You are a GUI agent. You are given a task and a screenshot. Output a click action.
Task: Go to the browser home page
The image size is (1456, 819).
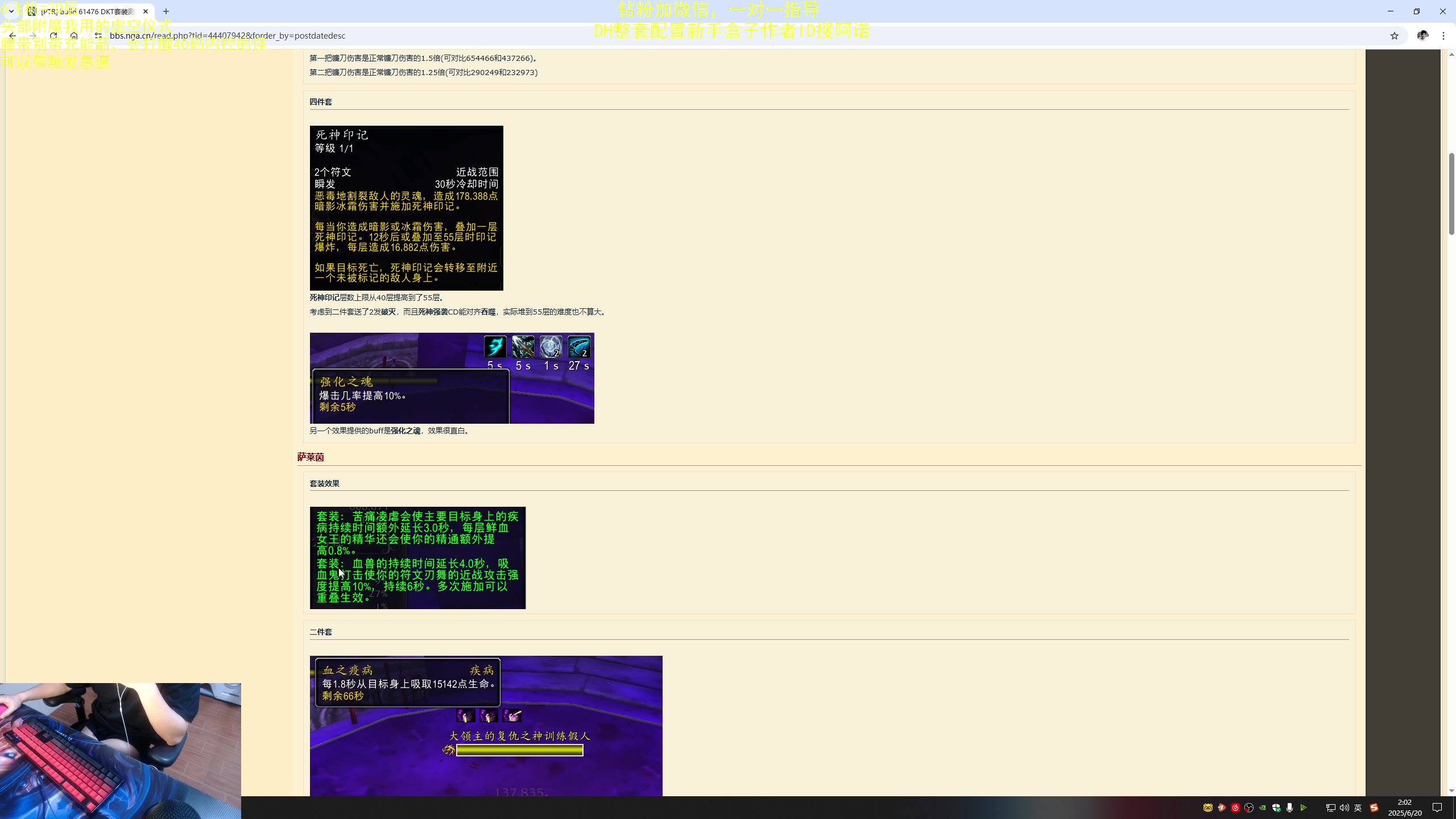pos(74,35)
